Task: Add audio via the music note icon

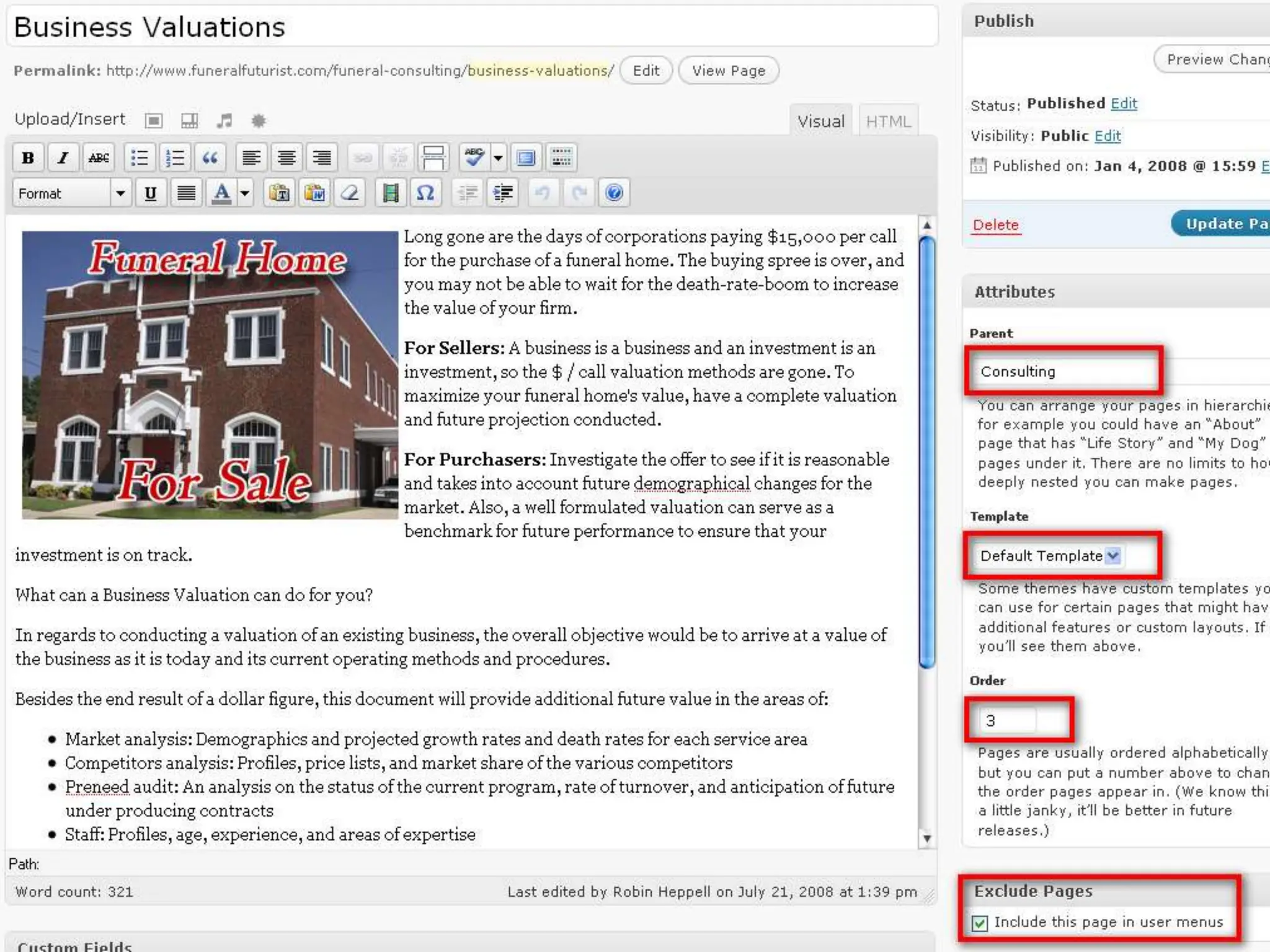Action: point(224,120)
